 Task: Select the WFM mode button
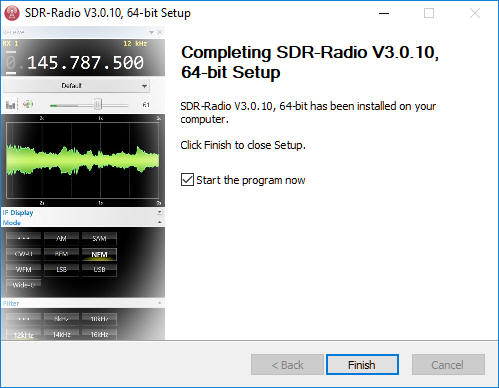24,269
